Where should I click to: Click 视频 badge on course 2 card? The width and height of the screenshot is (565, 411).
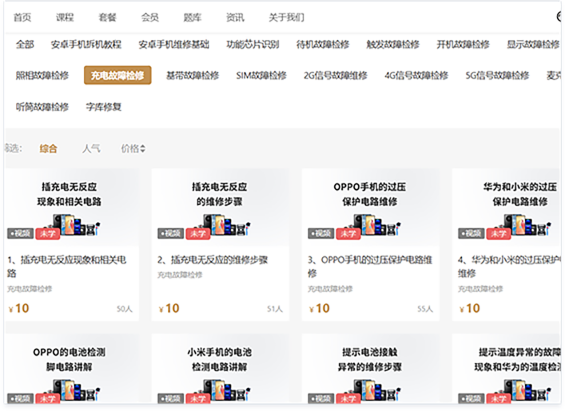[x=171, y=234]
